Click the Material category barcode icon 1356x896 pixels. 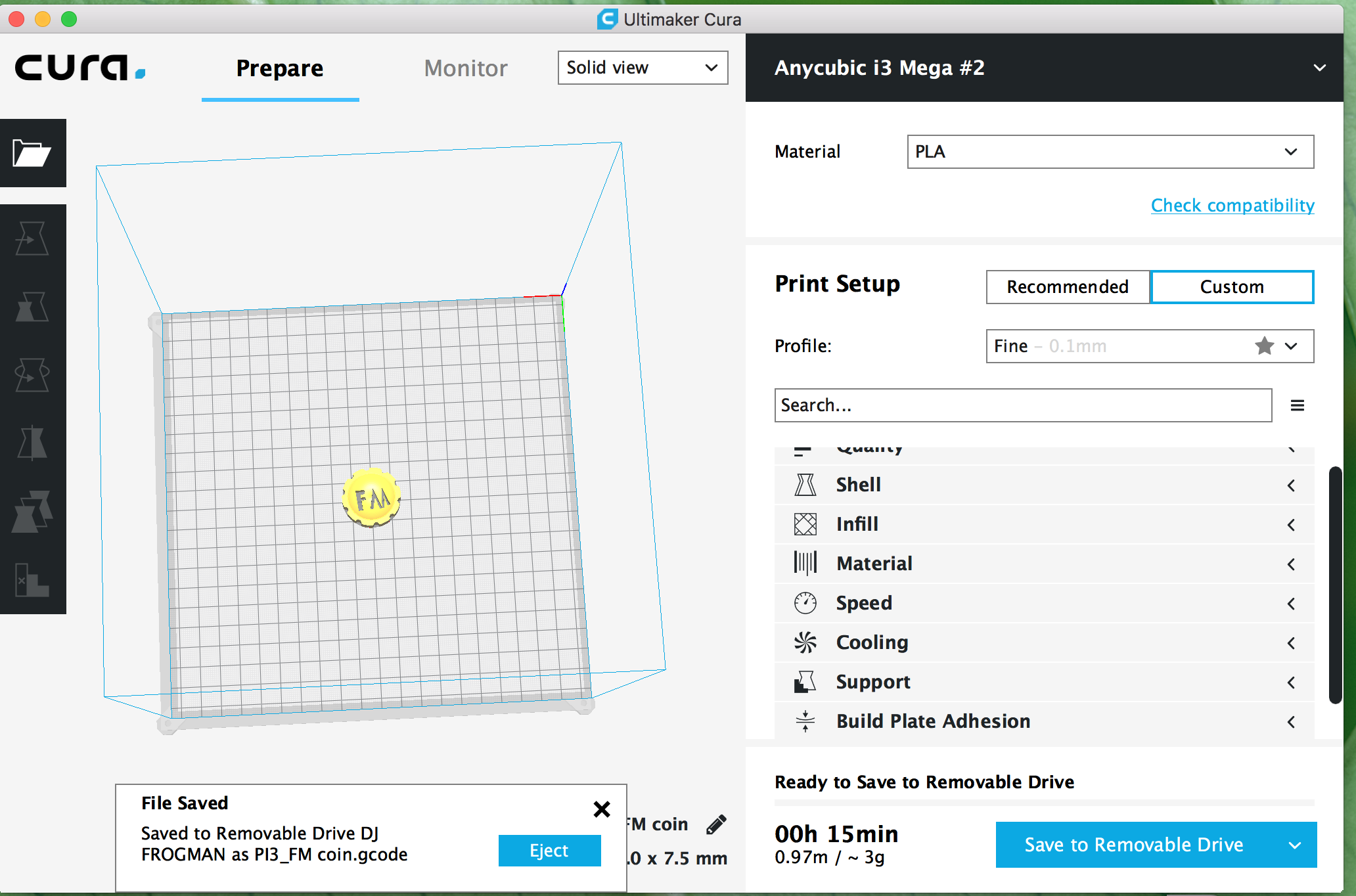tap(805, 564)
